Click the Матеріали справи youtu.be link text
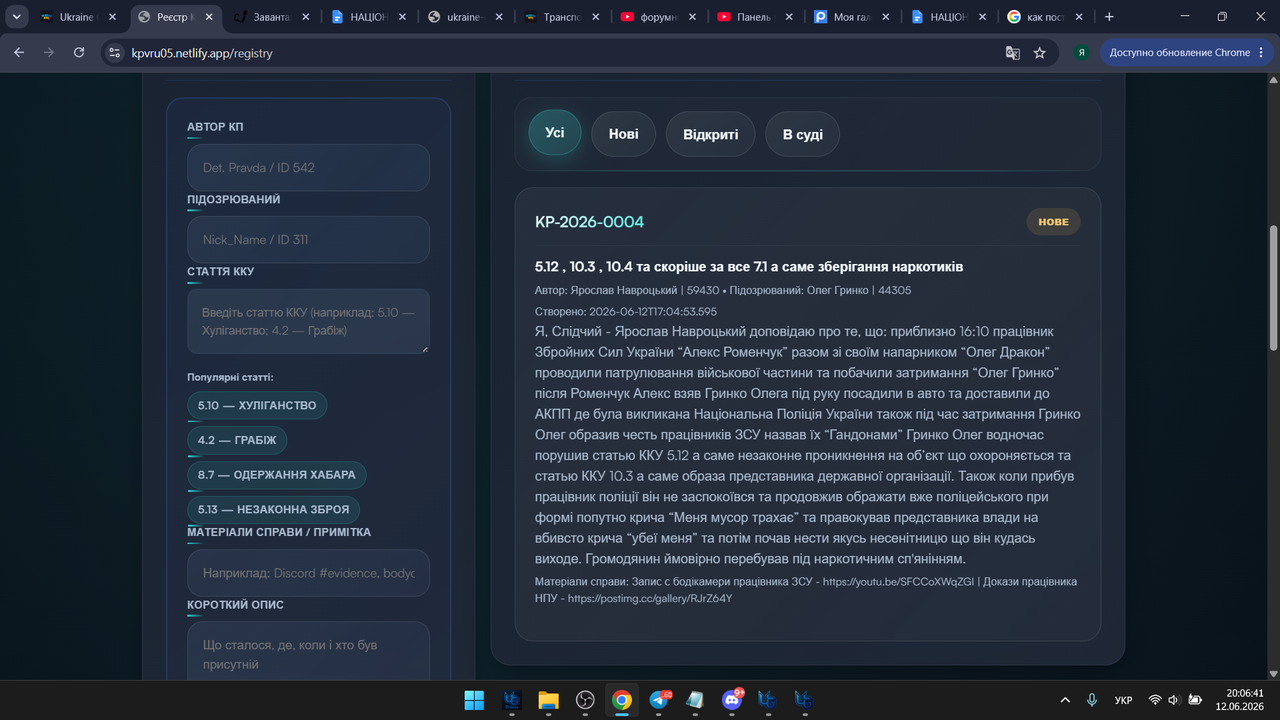The width and height of the screenshot is (1280, 720). pyautogui.click(x=898, y=581)
